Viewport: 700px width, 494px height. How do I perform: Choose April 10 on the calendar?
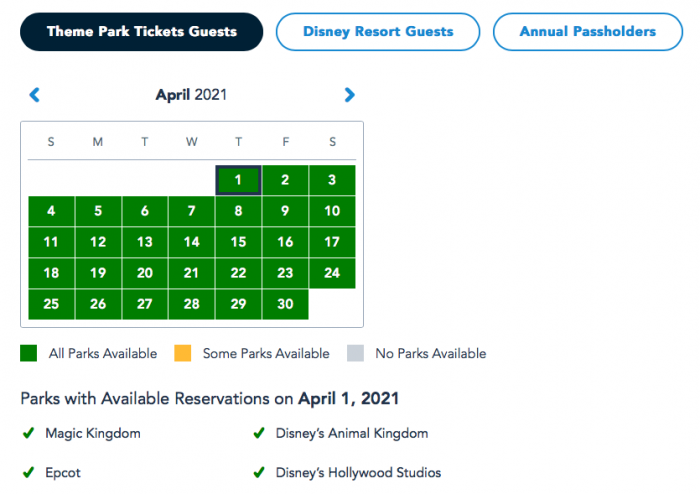(332, 211)
